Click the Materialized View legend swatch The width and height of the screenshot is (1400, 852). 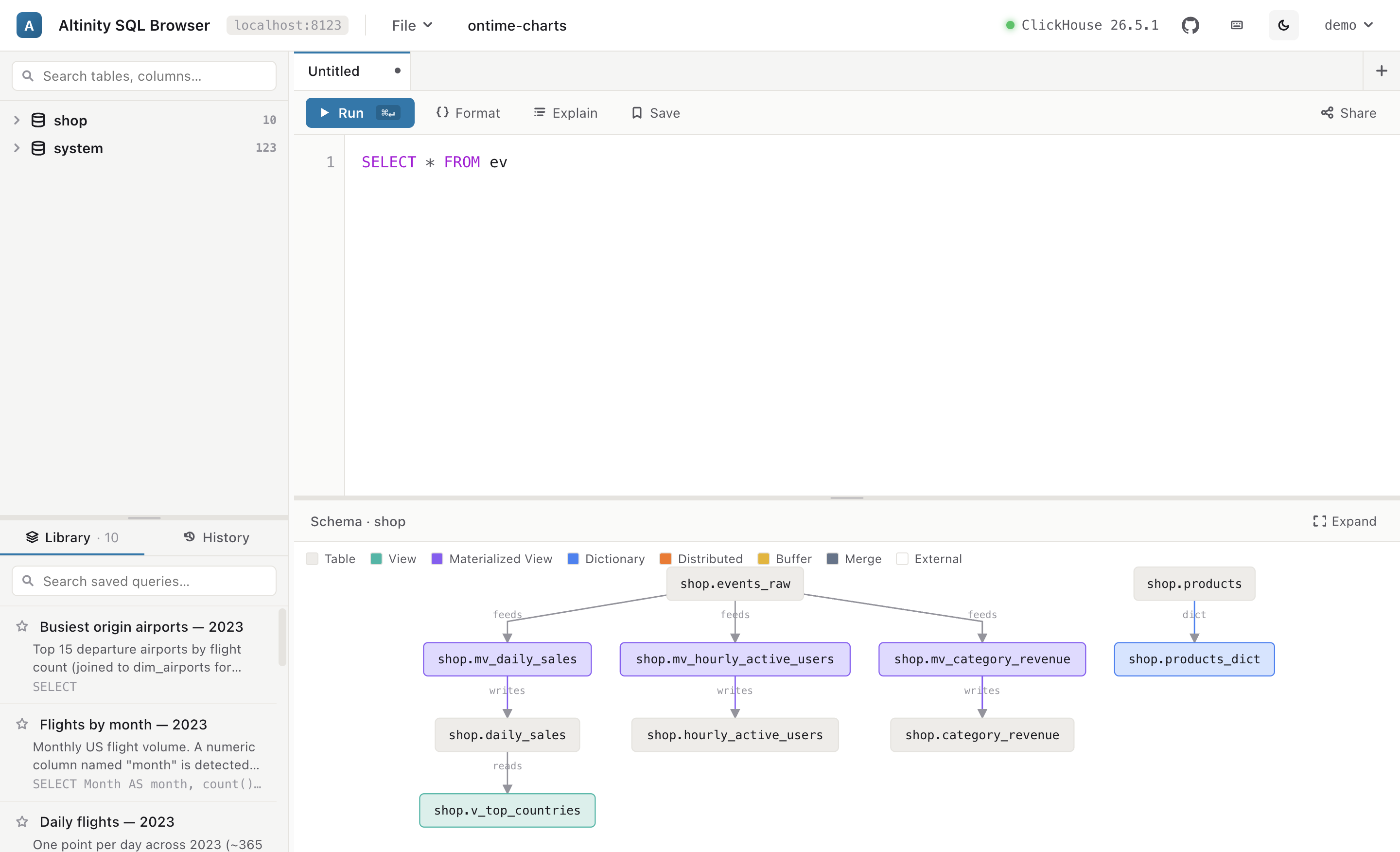pos(437,559)
